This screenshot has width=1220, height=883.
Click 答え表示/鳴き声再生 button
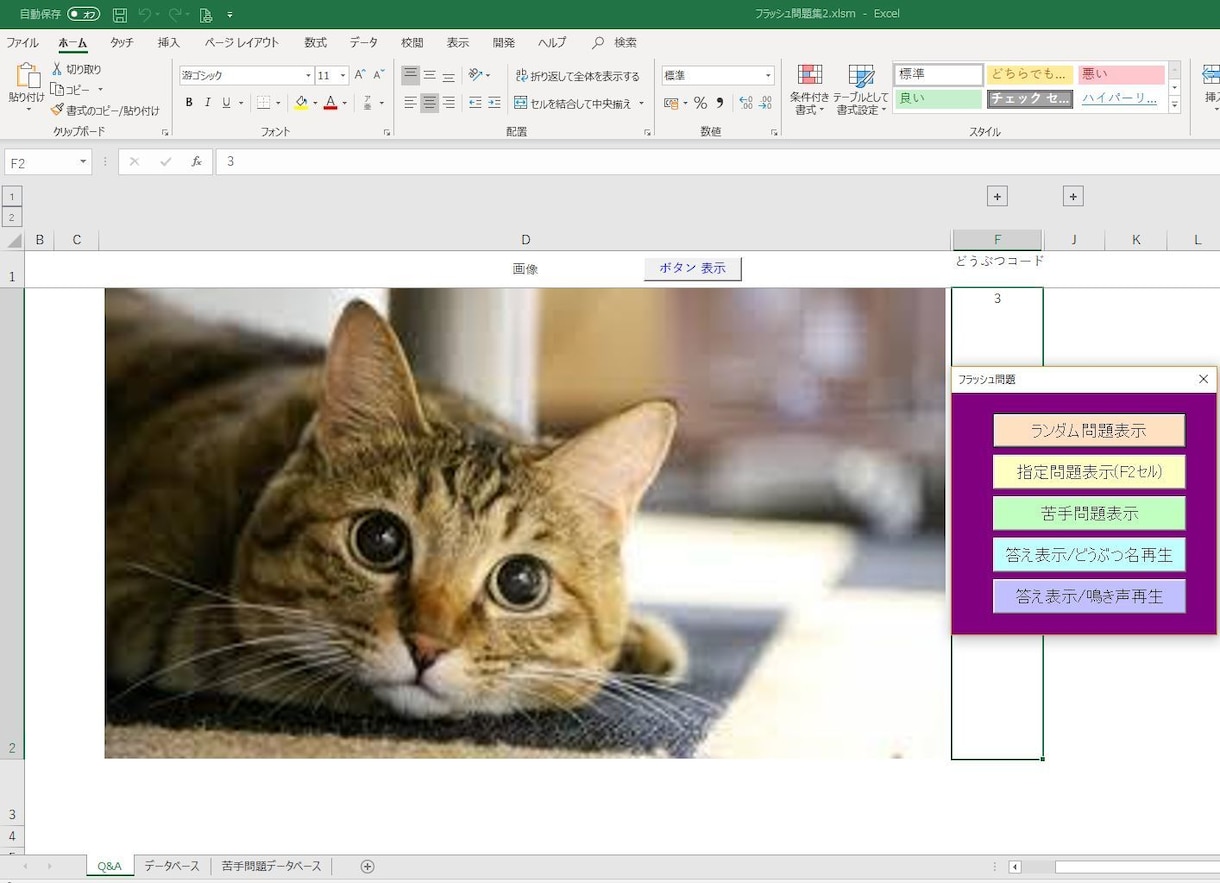(x=1089, y=596)
